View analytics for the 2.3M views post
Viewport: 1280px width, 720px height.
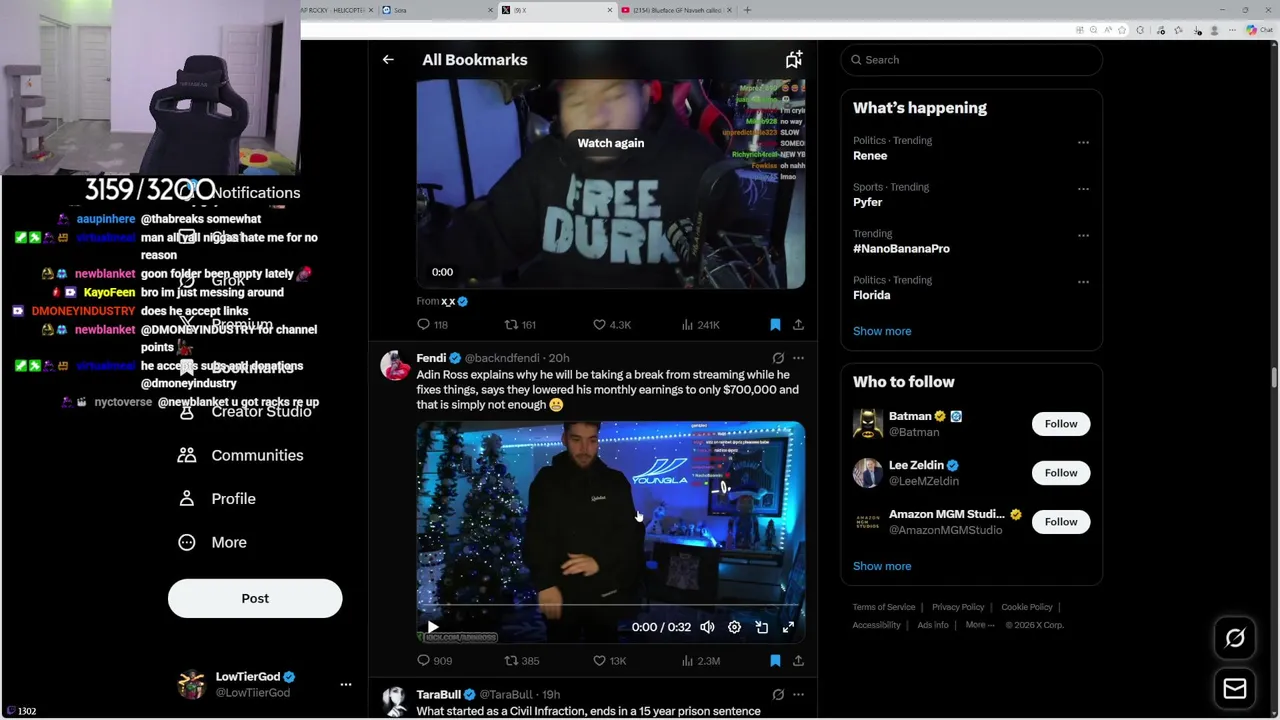pos(700,661)
